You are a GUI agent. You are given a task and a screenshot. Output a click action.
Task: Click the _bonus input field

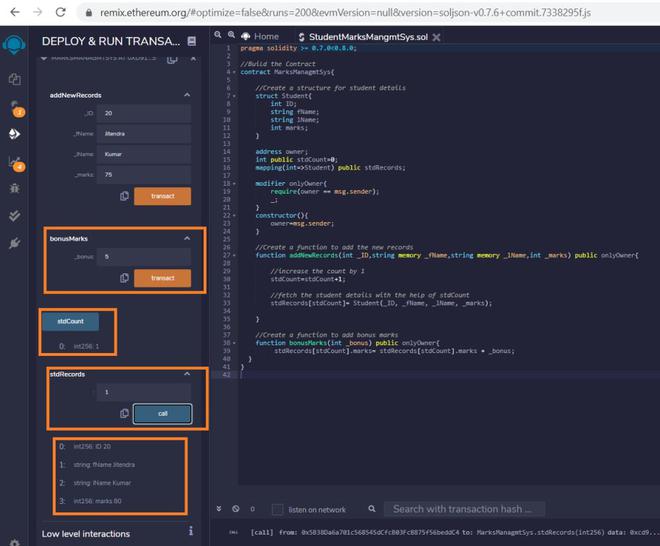pos(144,256)
